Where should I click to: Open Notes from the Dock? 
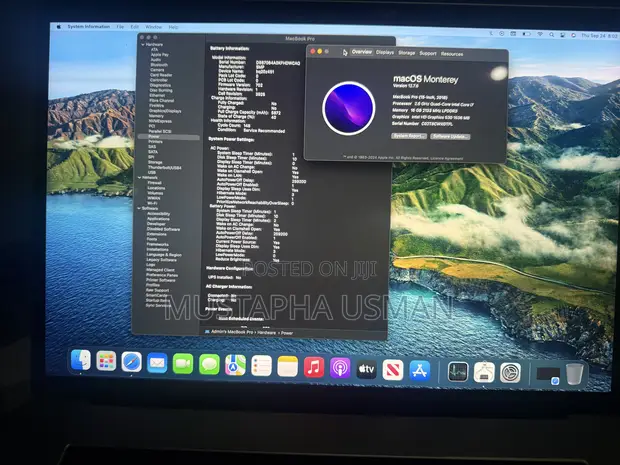click(x=287, y=367)
